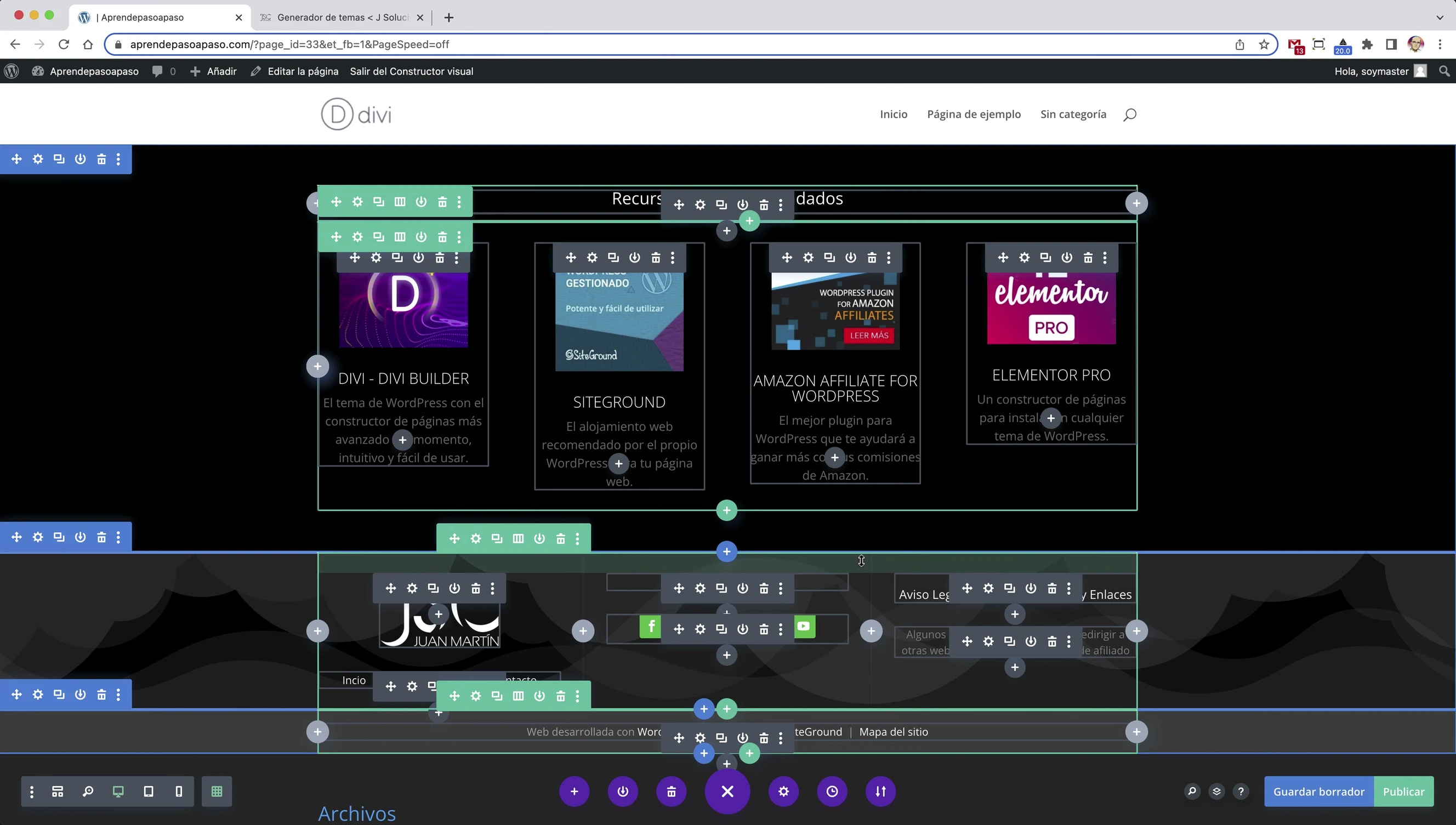Open settings of Recursos heading text module
Viewport: 1456px width, 825px height.
[x=700, y=204]
